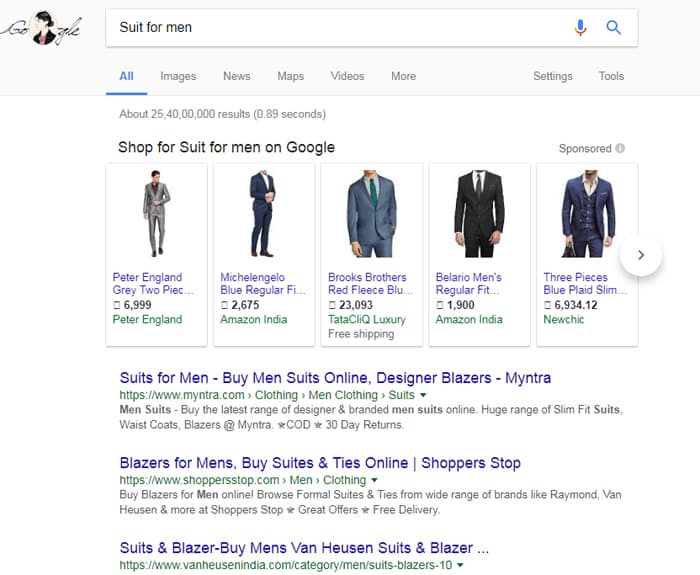Open the Maps tab
Screen dimensions: 700x575
(291, 76)
